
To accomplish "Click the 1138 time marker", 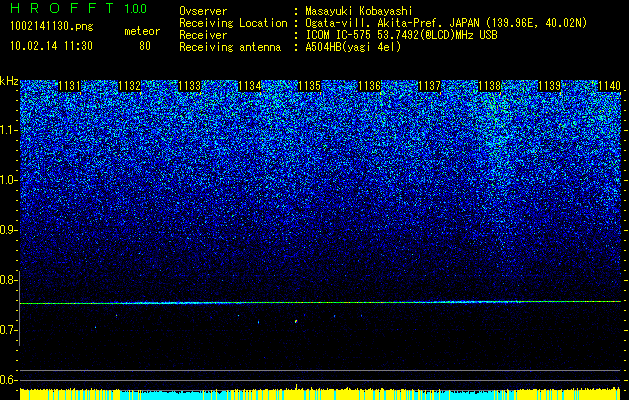I will [490, 86].
